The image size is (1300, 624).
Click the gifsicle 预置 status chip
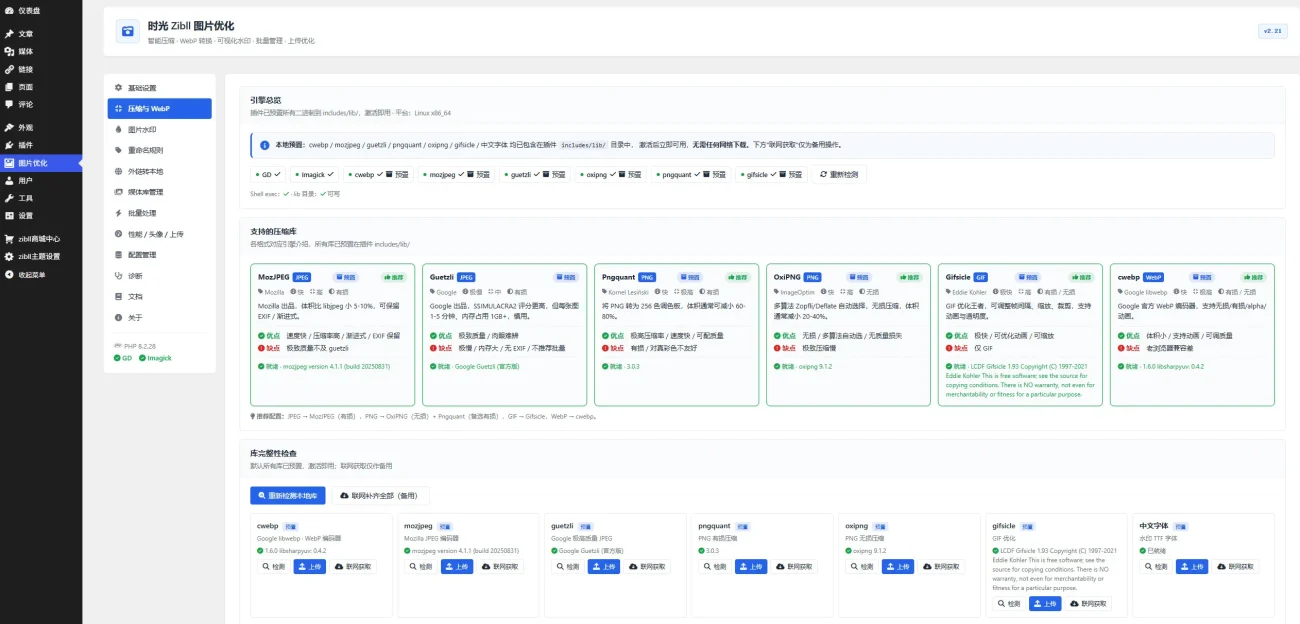pyautogui.click(x=771, y=174)
